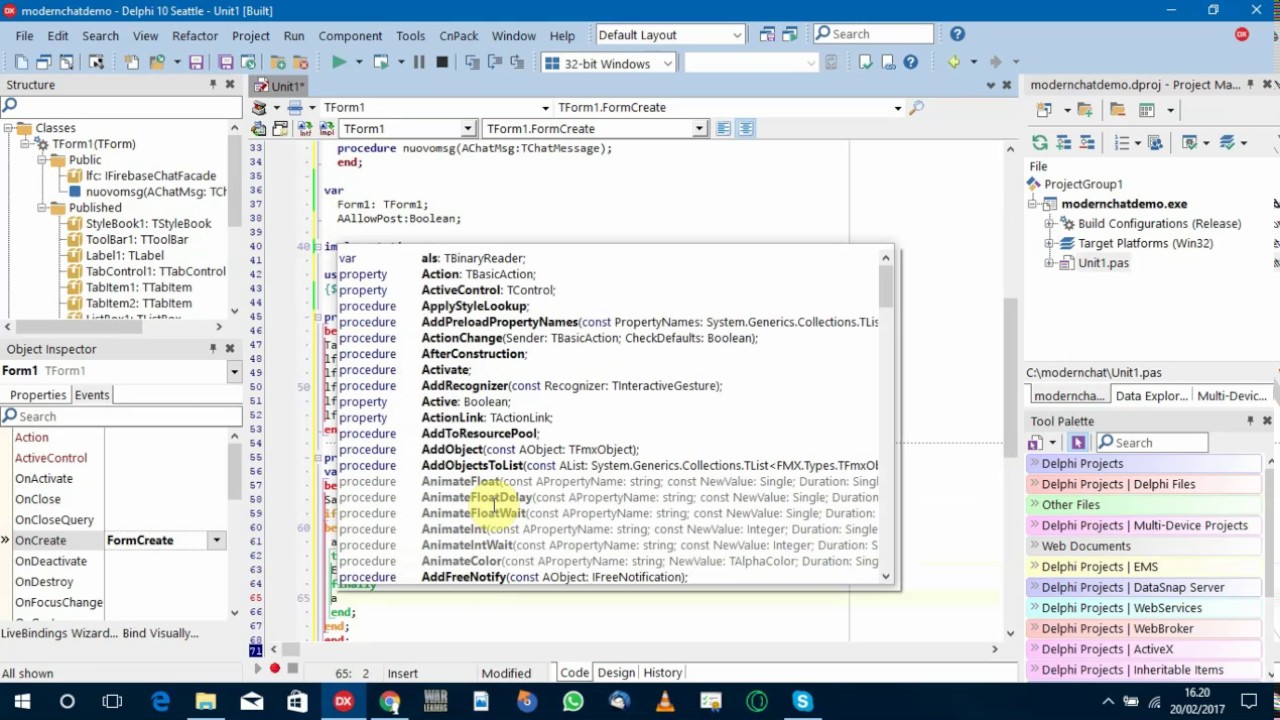Open the CnPack menu
Image resolution: width=1280 pixels, height=720 pixels.
459,35
